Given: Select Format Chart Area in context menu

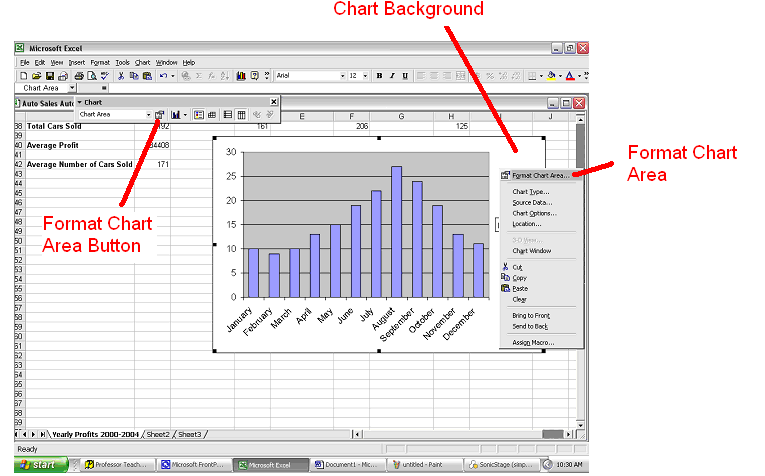Looking at the screenshot, I should point(540,176).
